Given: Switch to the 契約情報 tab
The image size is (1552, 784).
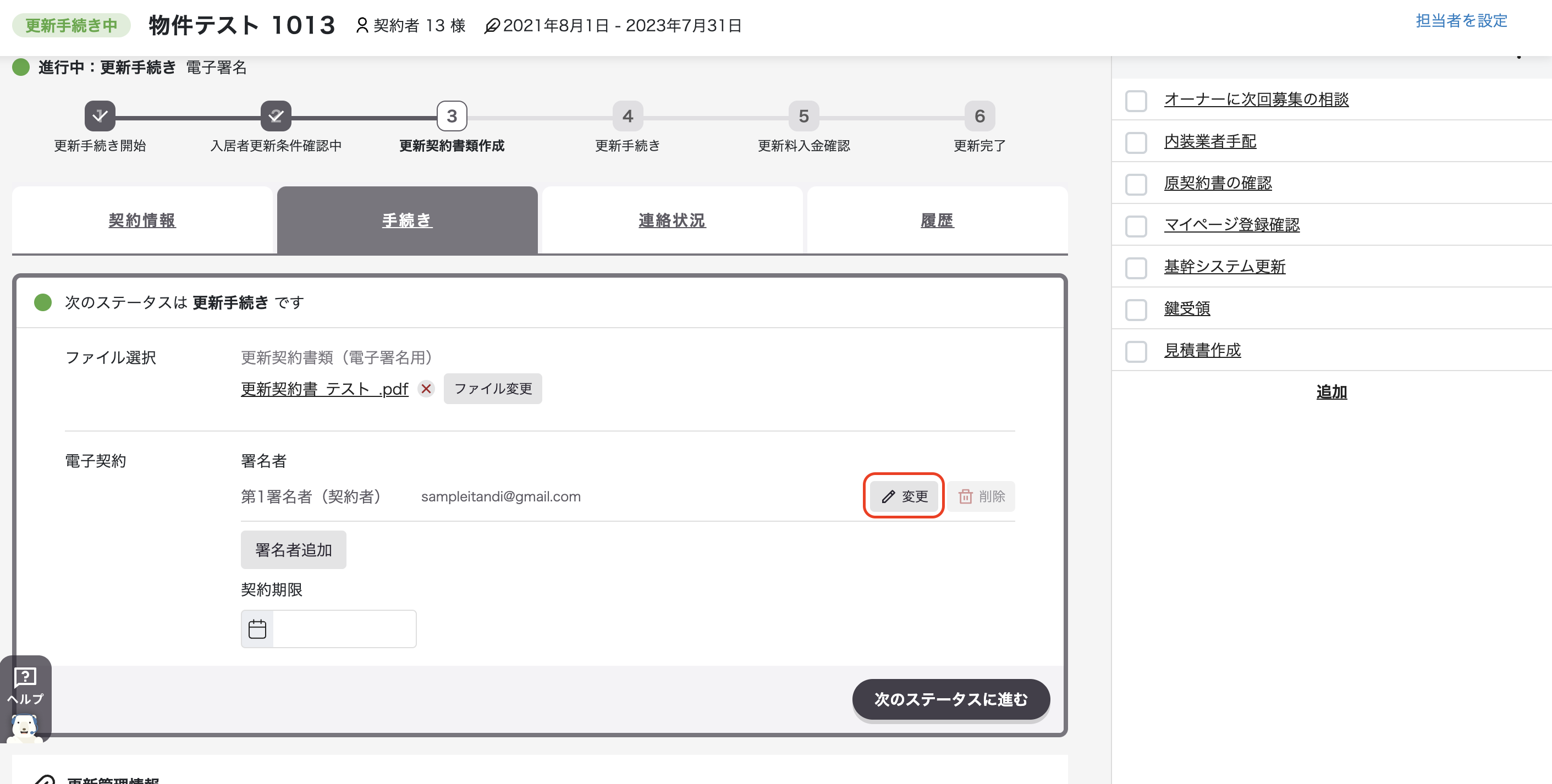Looking at the screenshot, I should 142,220.
